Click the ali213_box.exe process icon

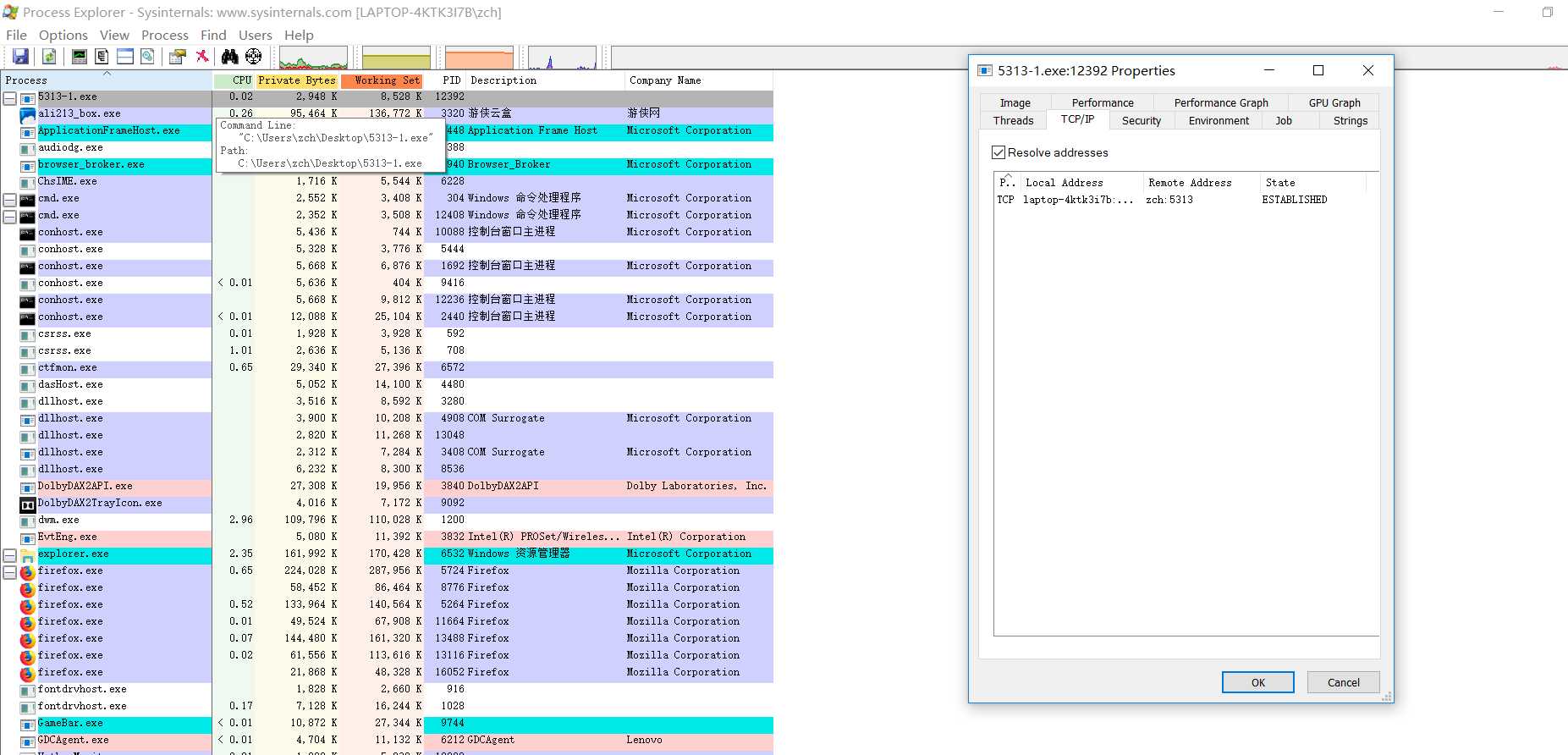coord(28,115)
